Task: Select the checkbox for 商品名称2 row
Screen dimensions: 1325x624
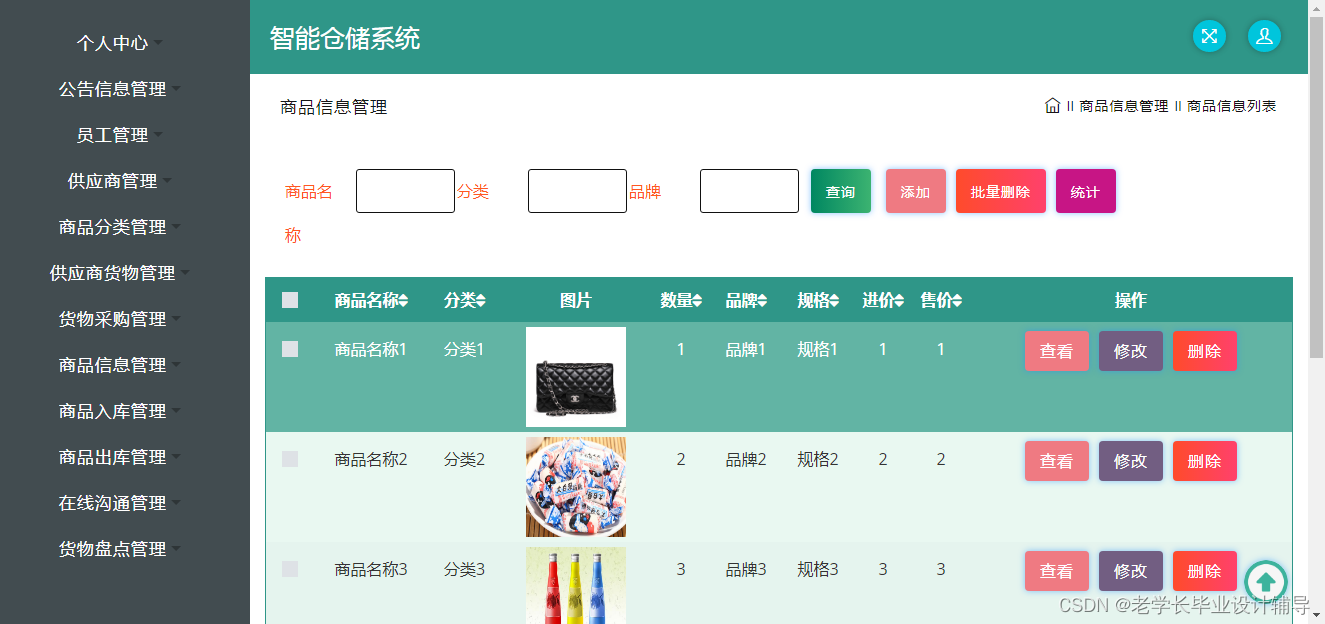Action: point(290,457)
